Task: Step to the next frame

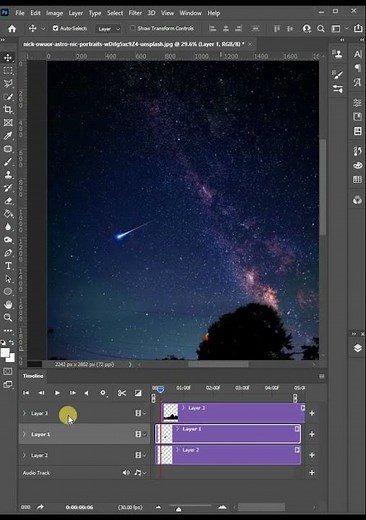Action: pyautogui.click(x=72, y=393)
